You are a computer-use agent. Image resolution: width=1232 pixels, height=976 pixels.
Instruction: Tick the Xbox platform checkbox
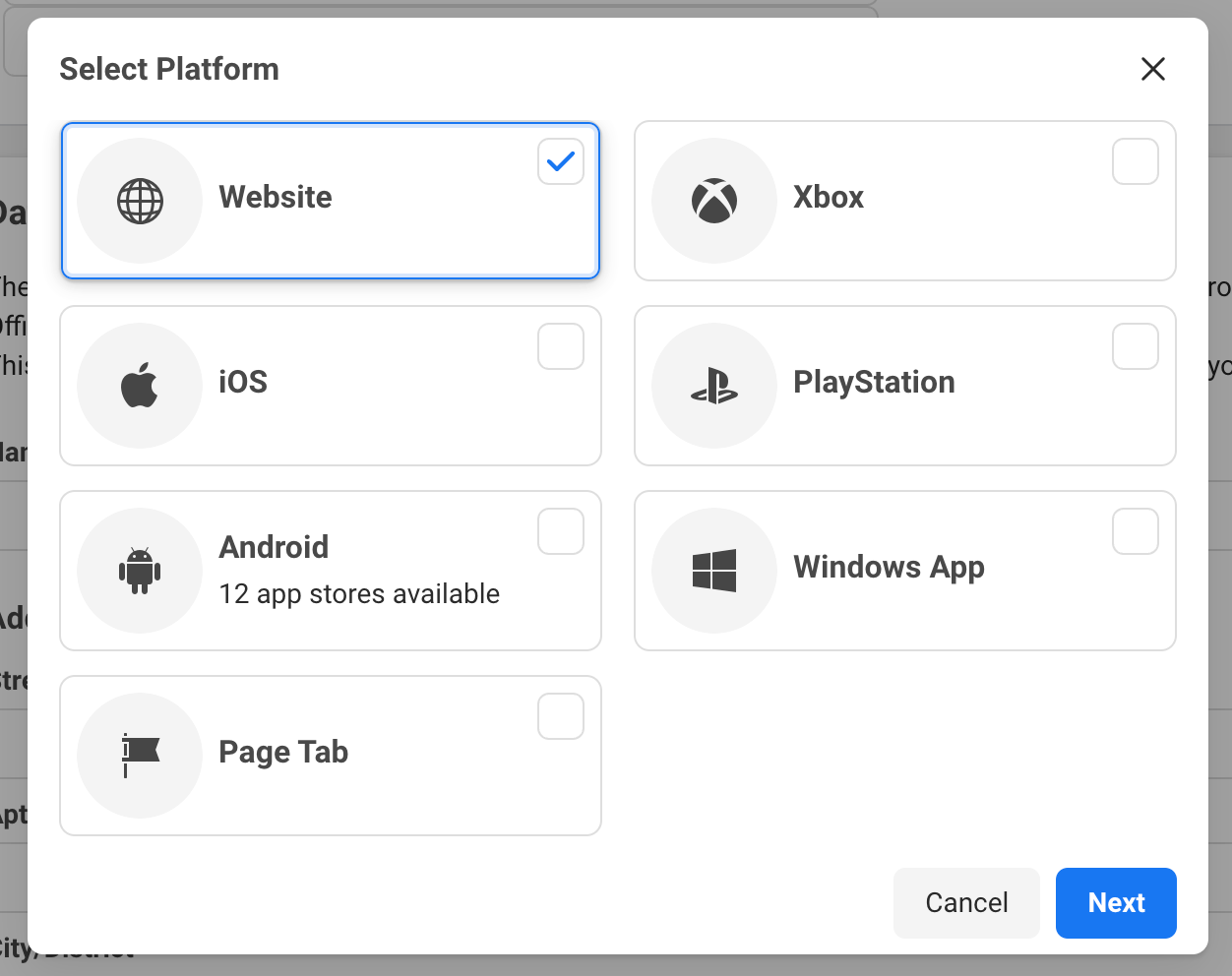1135,161
